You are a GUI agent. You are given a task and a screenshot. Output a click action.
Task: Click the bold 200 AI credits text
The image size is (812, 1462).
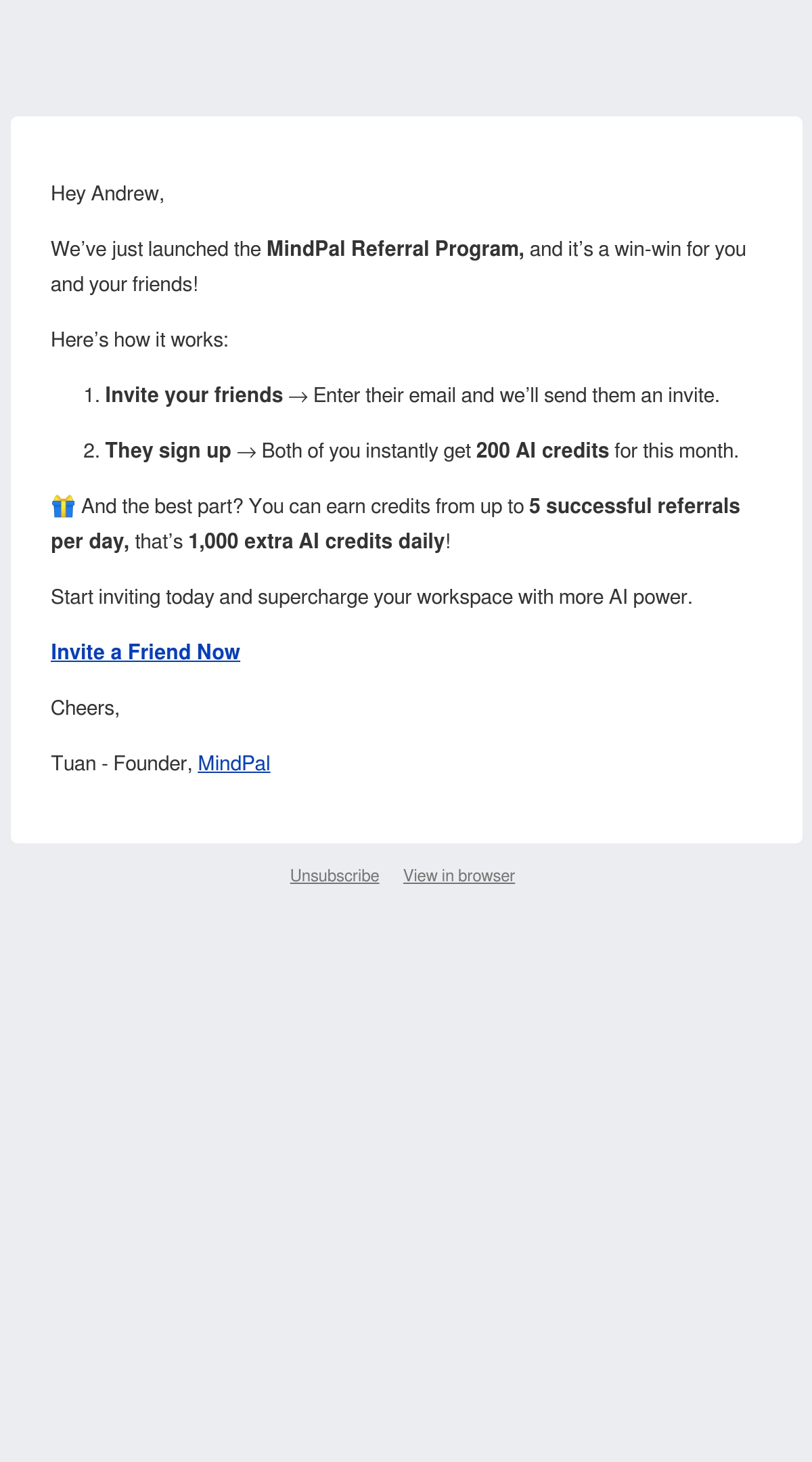pos(543,451)
